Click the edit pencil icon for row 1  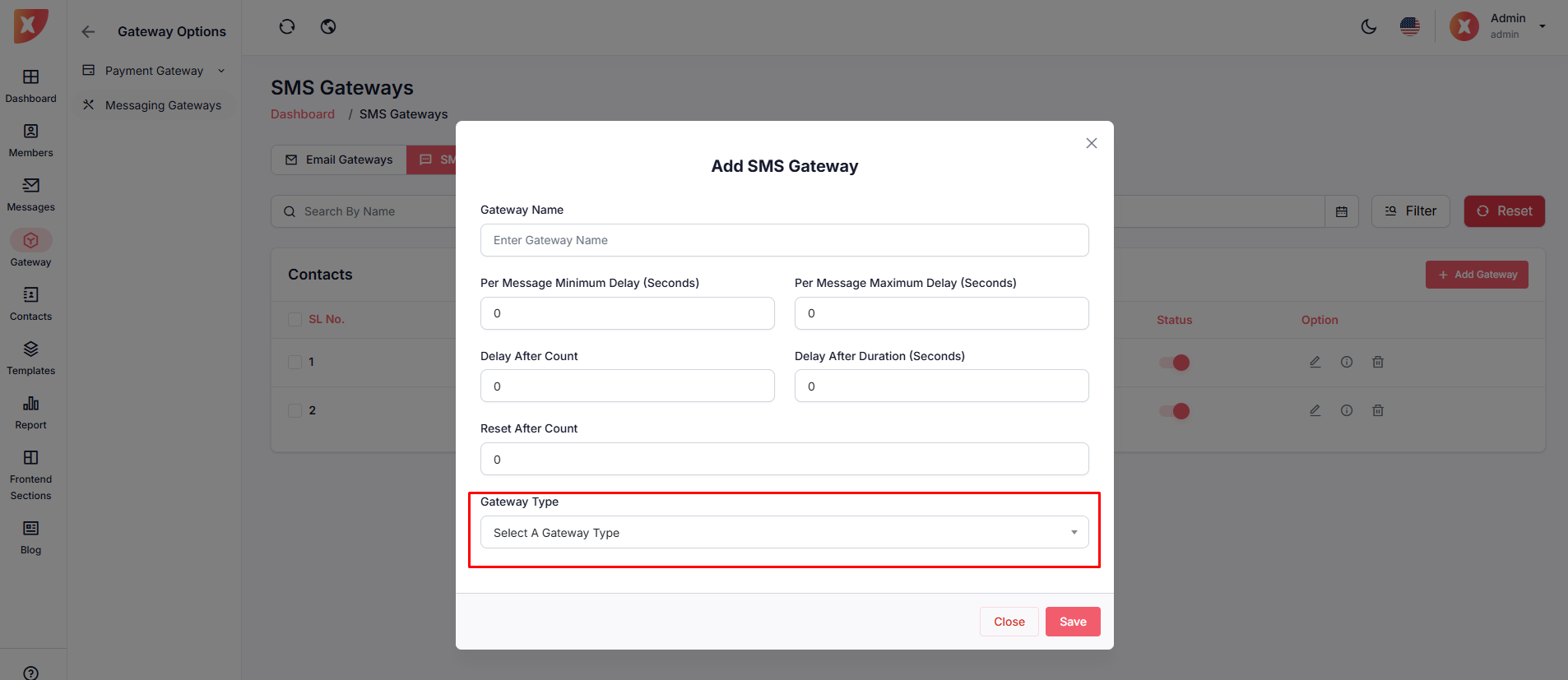(1315, 362)
